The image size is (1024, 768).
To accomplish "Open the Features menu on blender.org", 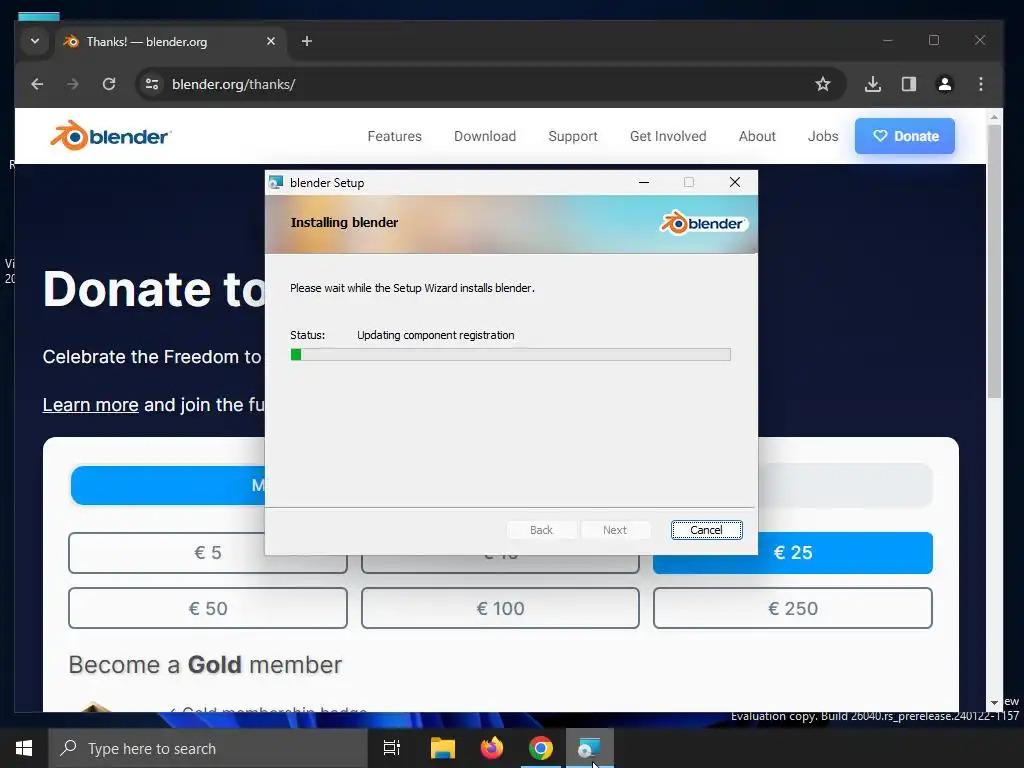I will [394, 136].
